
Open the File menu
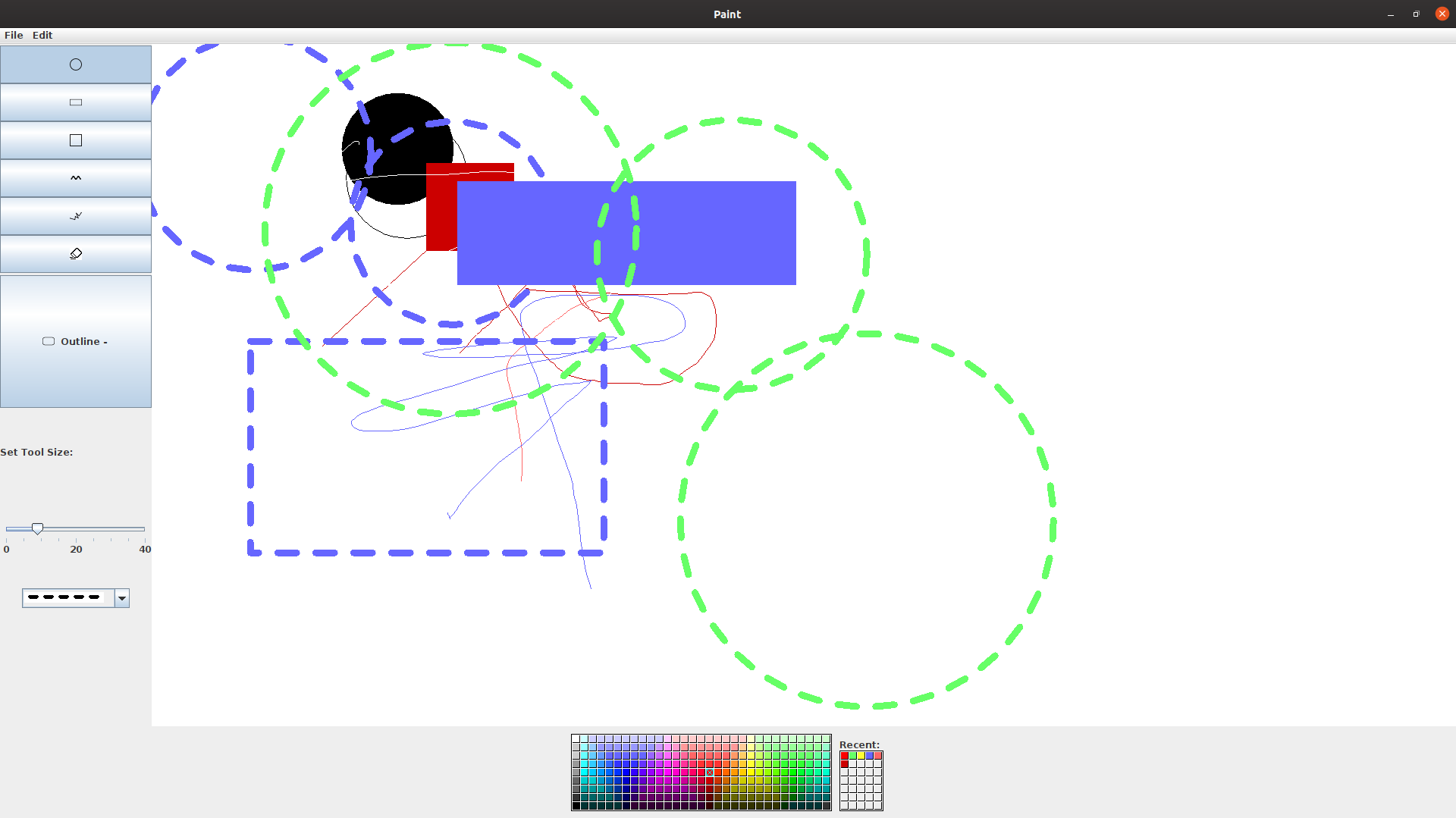click(13, 35)
